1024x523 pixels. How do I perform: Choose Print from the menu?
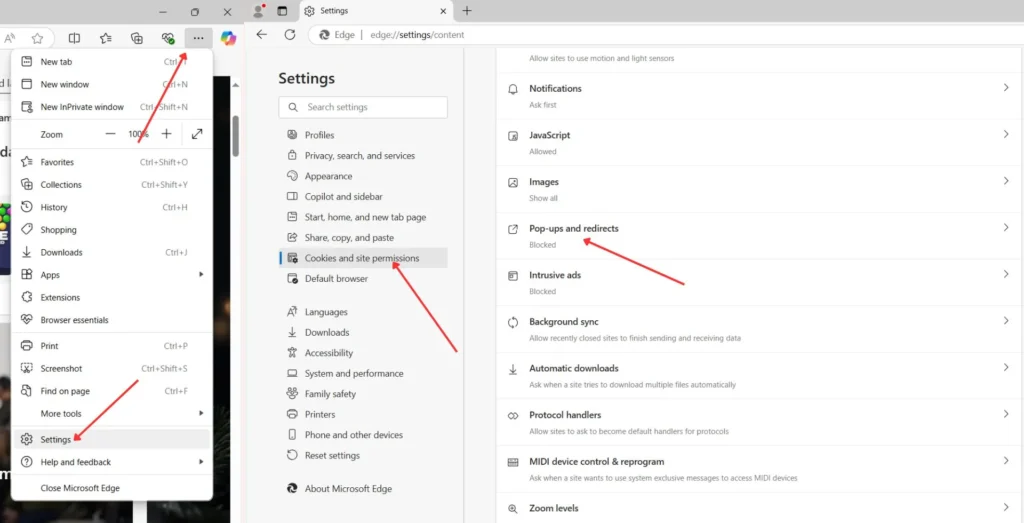(x=112, y=346)
